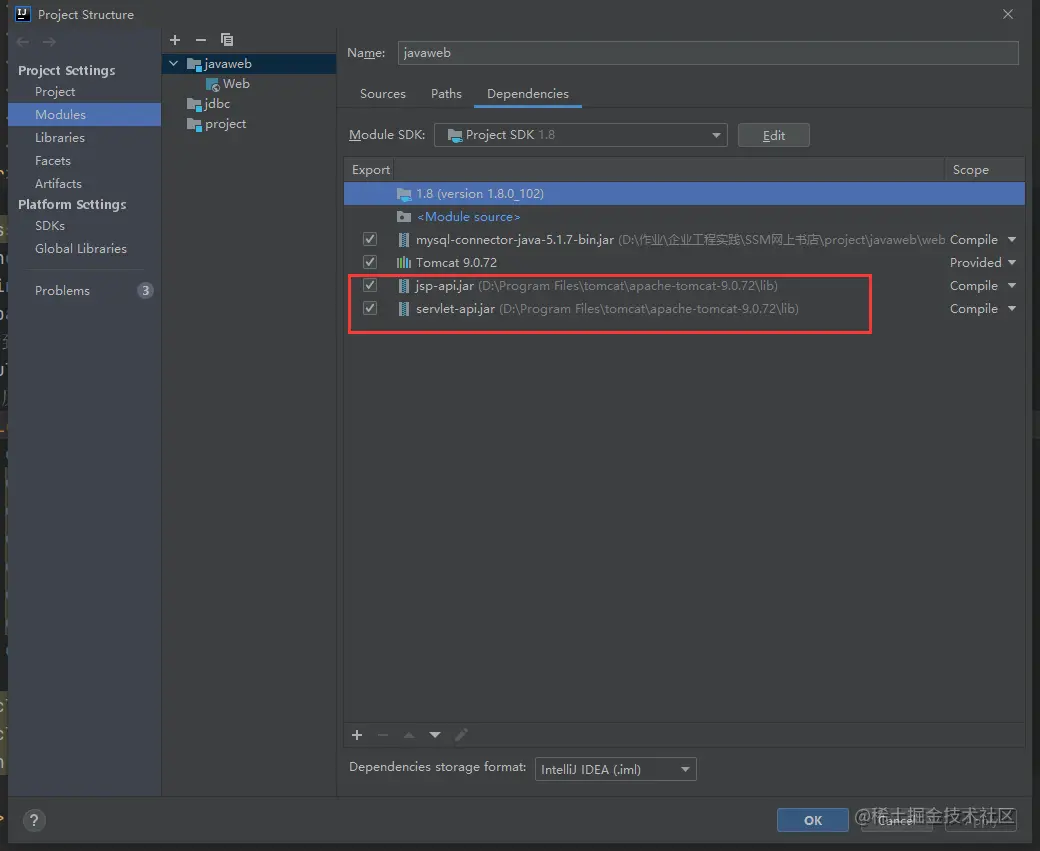Click the jsp-api.jar archive icon
This screenshot has height=851, width=1040.
coord(403,286)
